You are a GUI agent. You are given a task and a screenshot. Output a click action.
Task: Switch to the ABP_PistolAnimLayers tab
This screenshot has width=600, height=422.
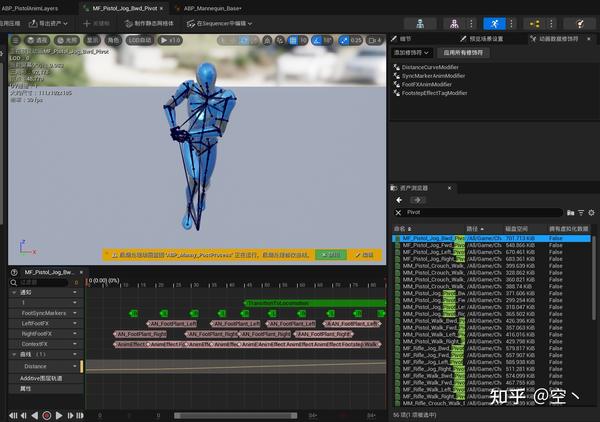[31, 7]
